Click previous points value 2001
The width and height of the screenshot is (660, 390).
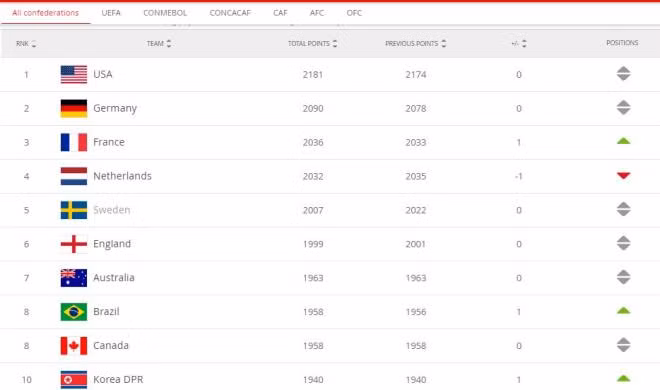(416, 244)
